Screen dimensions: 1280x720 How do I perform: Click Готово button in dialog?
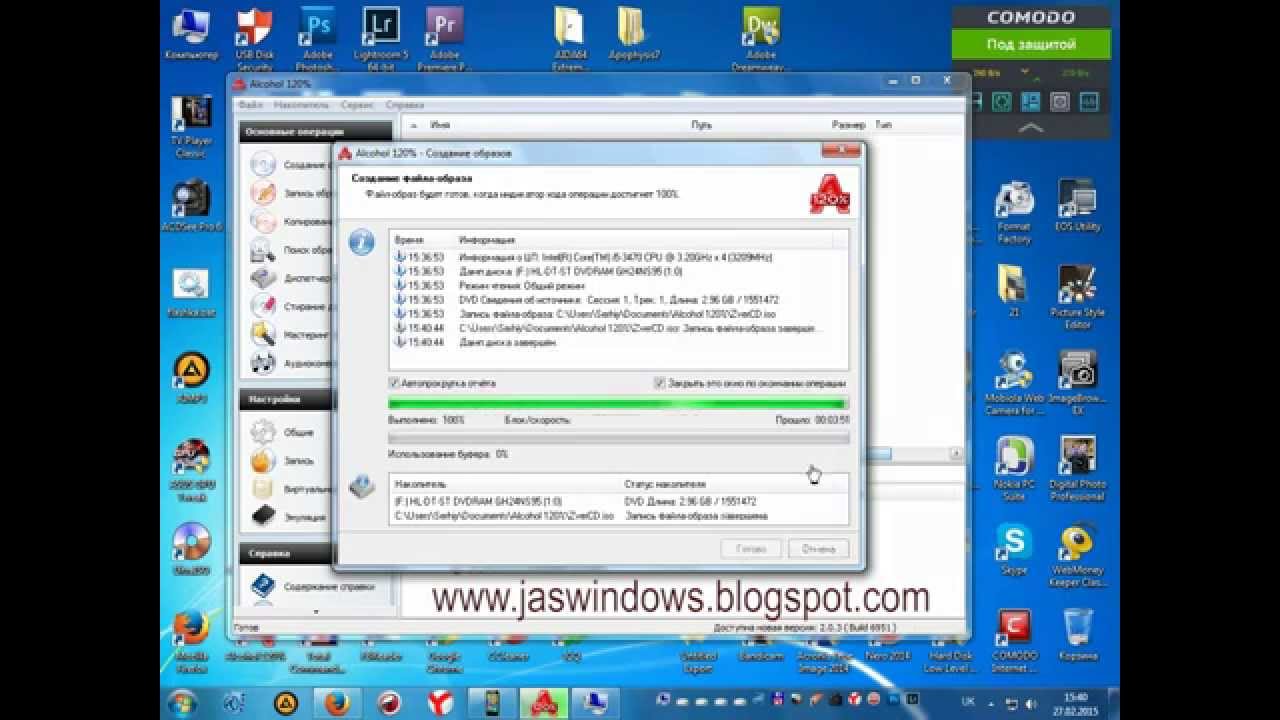750,549
